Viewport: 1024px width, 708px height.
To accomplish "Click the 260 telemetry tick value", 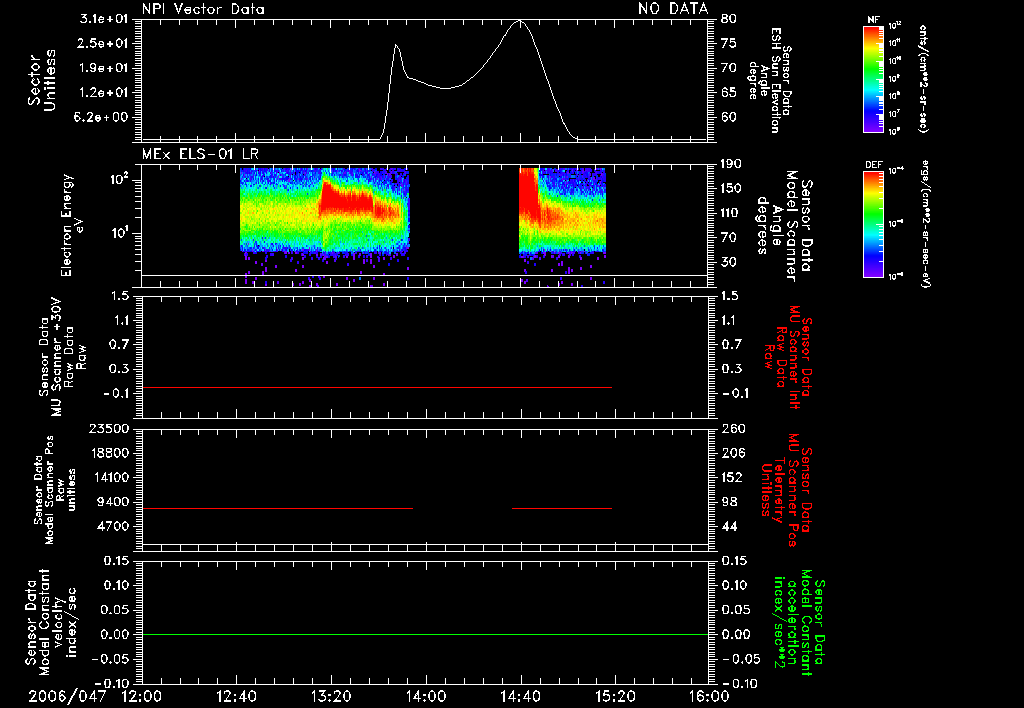I will pos(732,429).
